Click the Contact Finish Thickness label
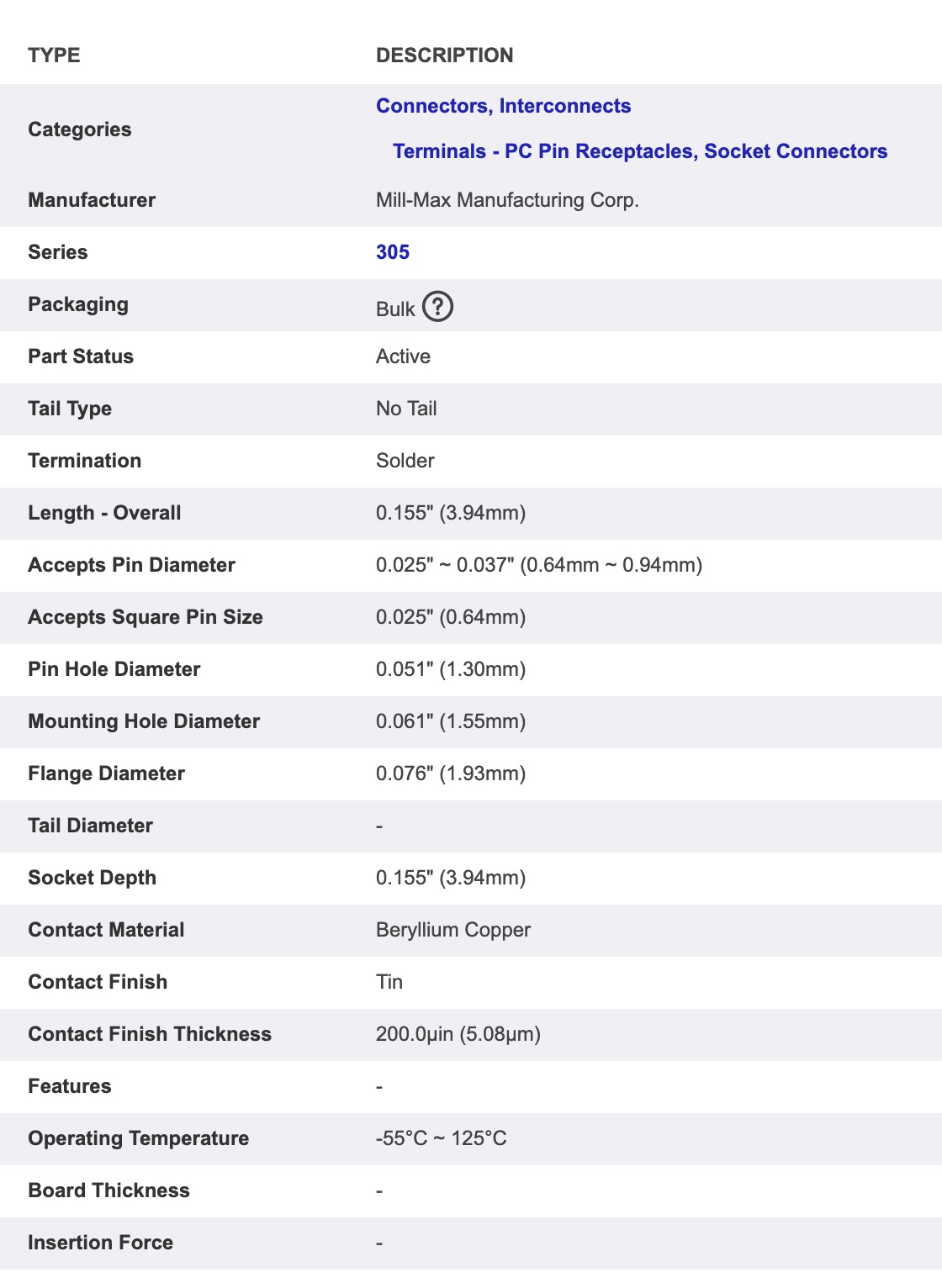This screenshot has width=942, height=1288. 150,1034
